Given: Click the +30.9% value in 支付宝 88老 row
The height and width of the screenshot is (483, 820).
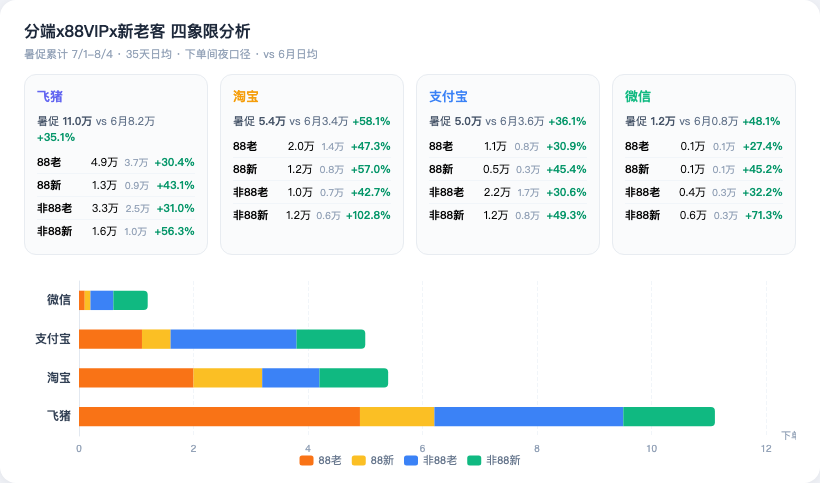Looking at the screenshot, I should [566, 146].
